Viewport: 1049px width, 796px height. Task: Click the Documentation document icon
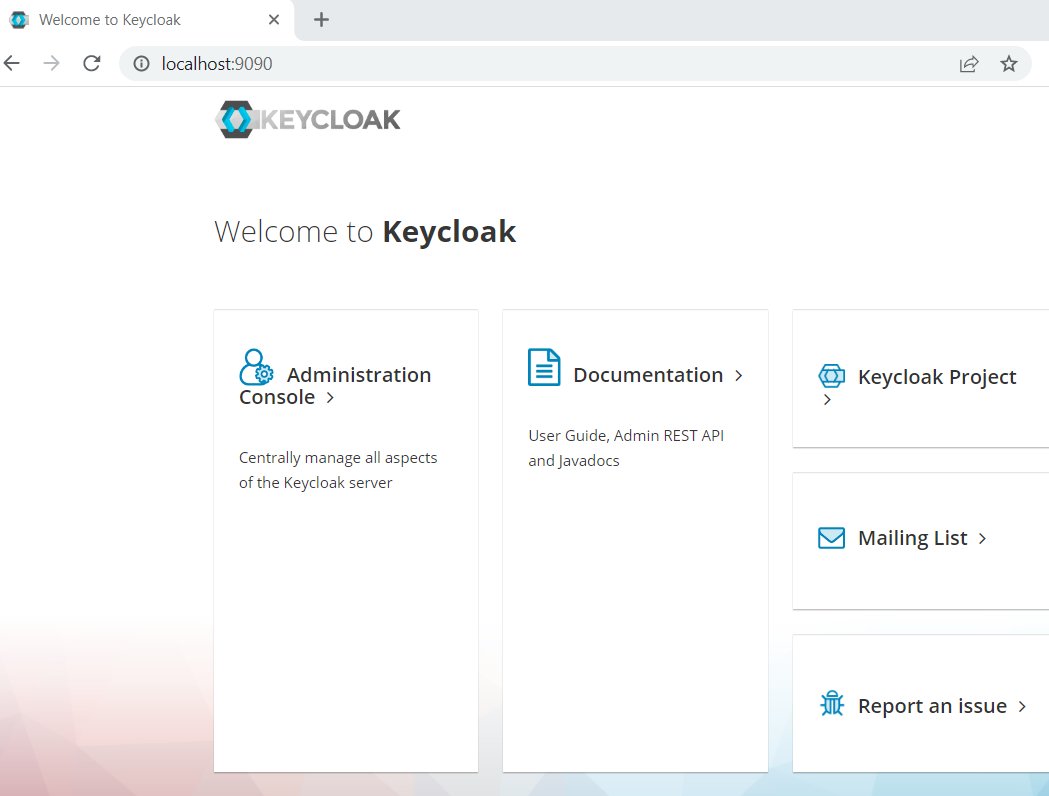(543, 368)
